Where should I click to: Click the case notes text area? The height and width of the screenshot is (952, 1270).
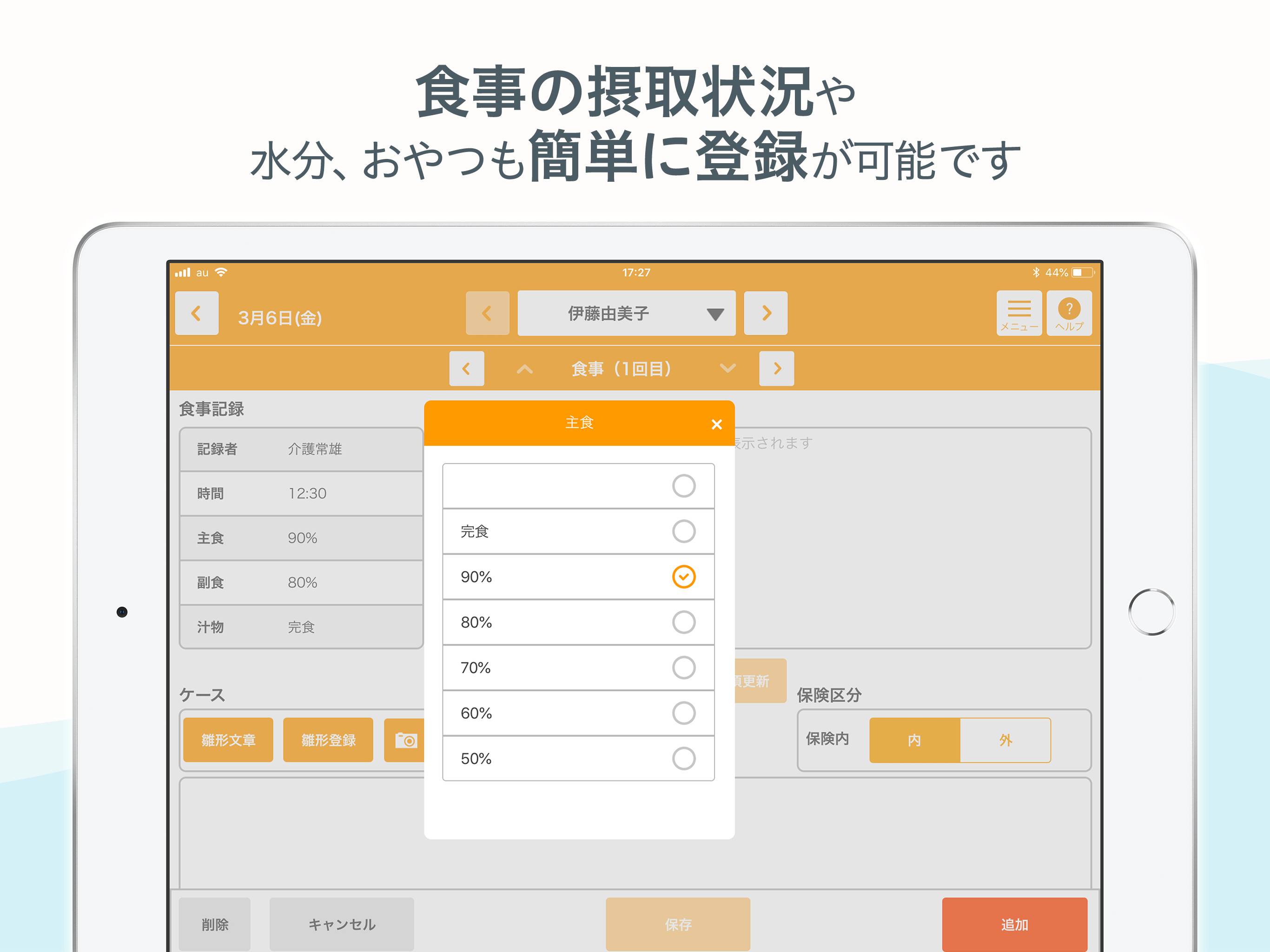click(635, 834)
